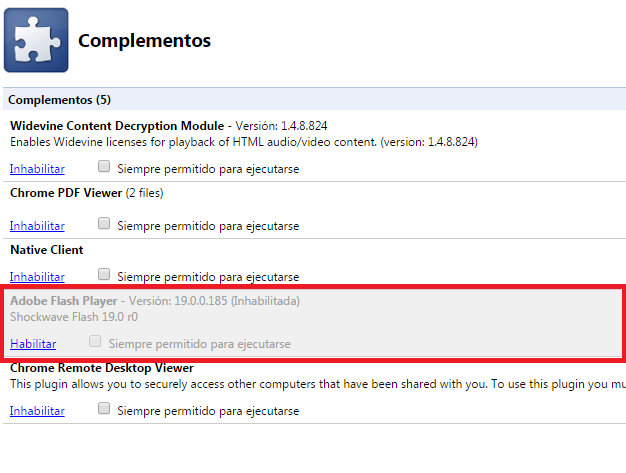Click the Widevine licenses description text
The image size is (626, 473).
click(243, 142)
